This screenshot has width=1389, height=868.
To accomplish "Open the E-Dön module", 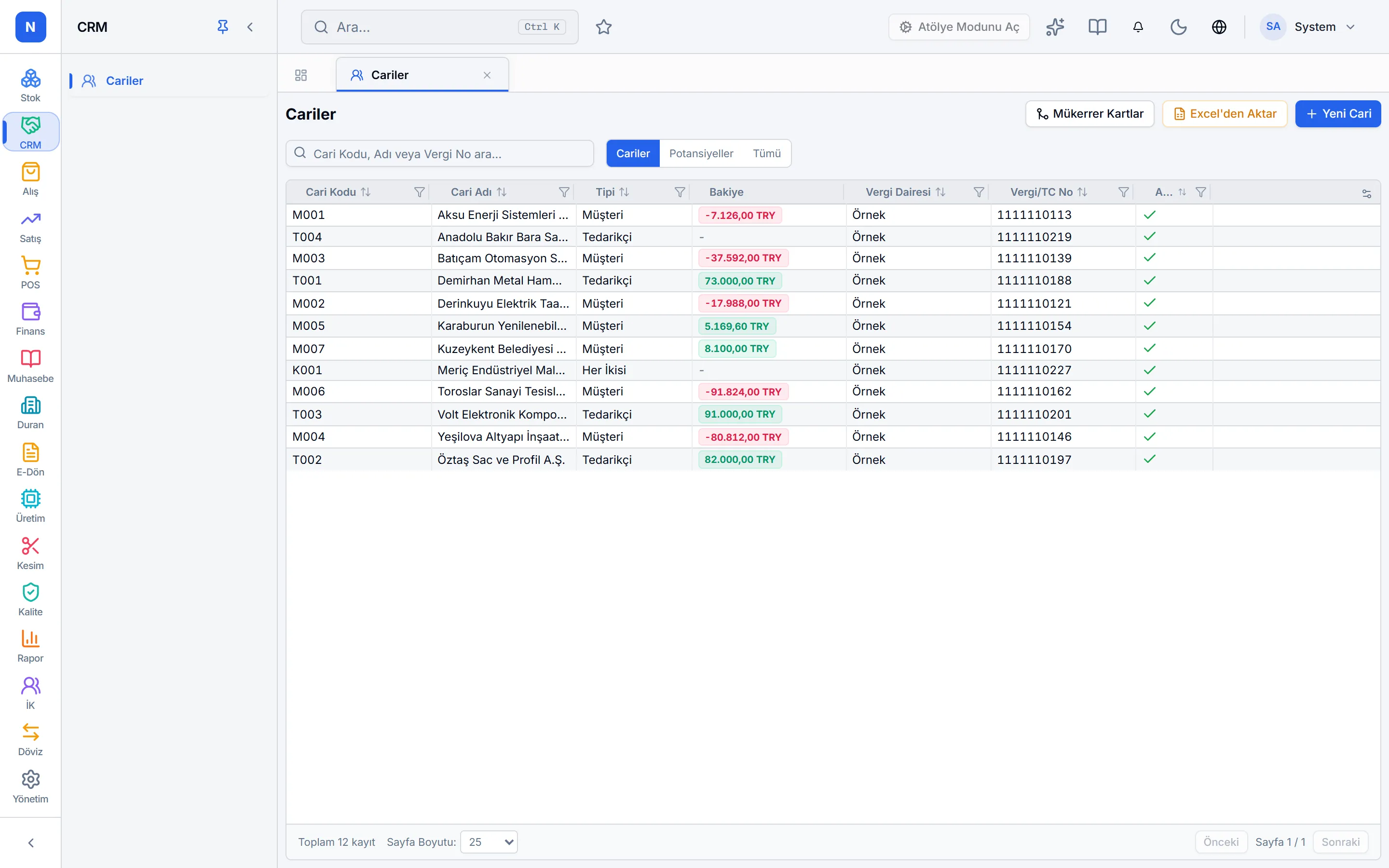I will [x=30, y=459].
